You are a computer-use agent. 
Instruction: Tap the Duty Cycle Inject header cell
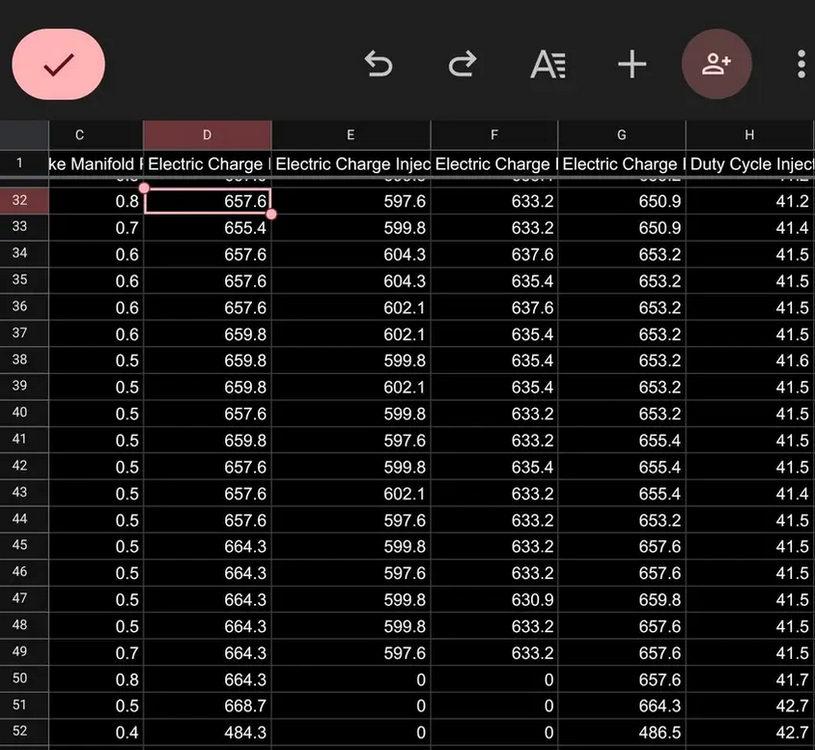[x=750, y=163]
